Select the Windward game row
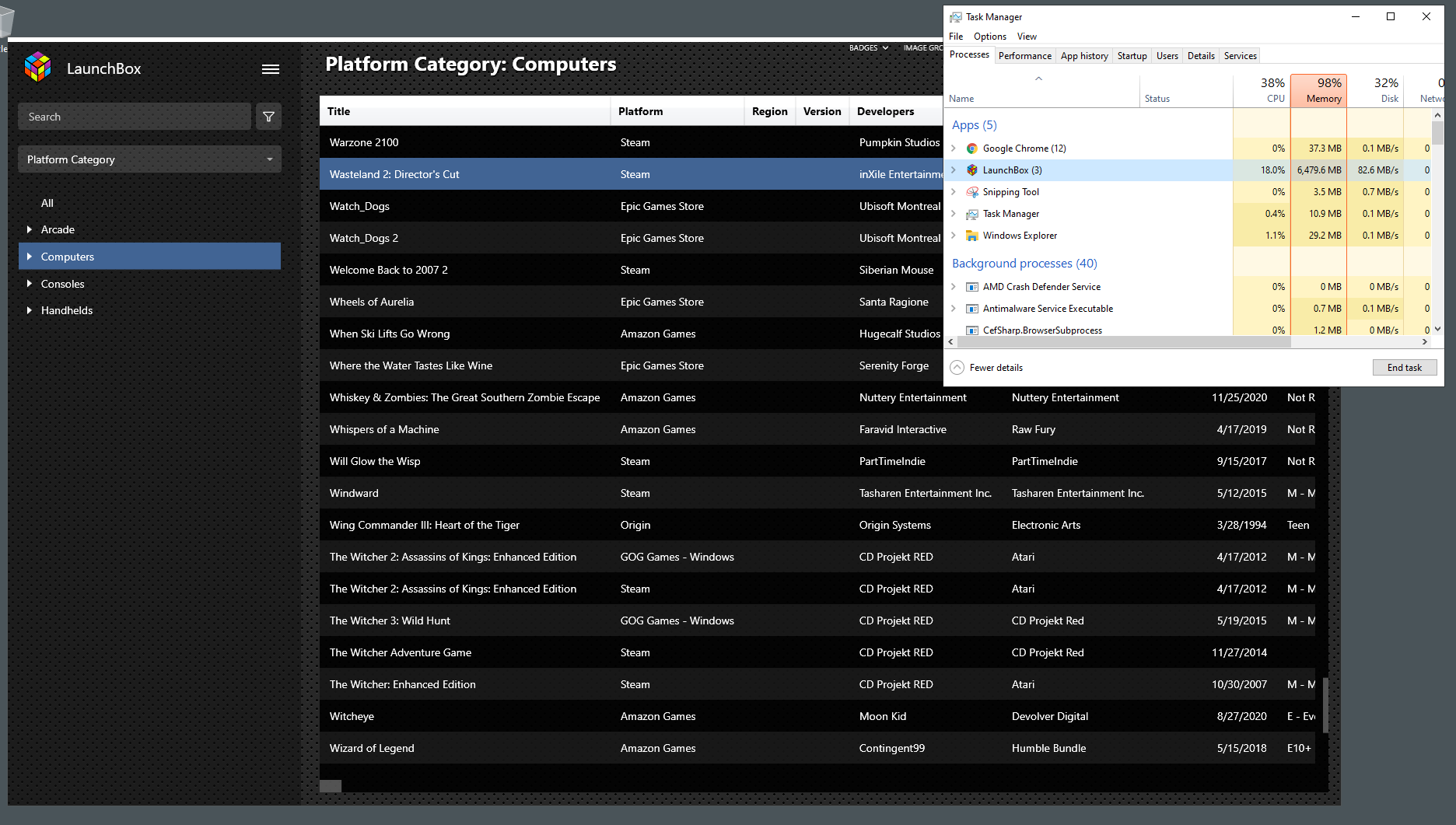 [x=817, y=493]
